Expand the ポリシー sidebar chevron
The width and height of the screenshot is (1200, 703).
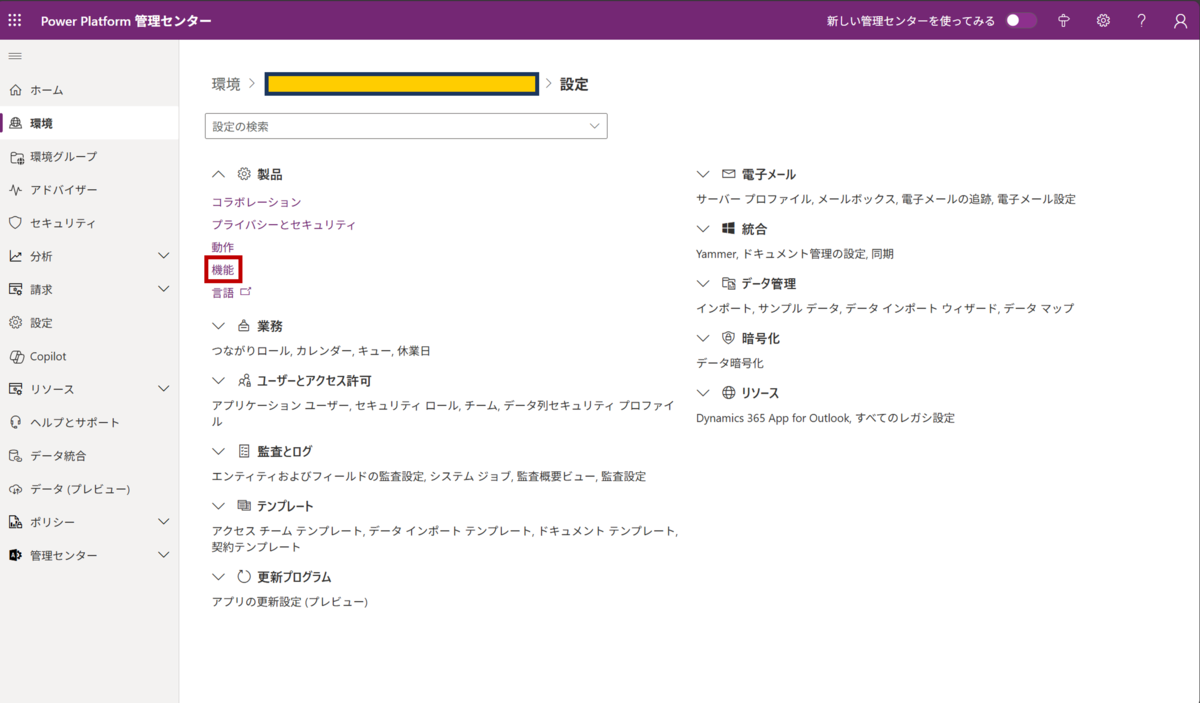[x=164, y=522]
